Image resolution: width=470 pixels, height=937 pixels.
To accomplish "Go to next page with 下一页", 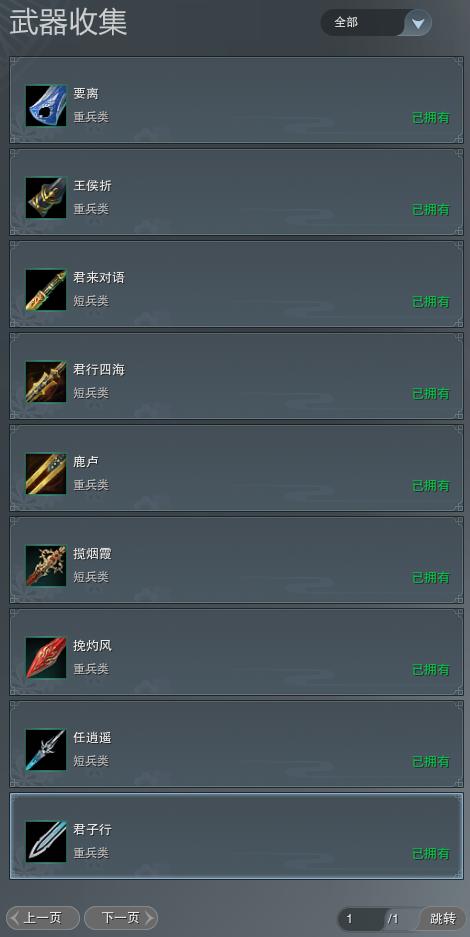I will click(121, 918).
